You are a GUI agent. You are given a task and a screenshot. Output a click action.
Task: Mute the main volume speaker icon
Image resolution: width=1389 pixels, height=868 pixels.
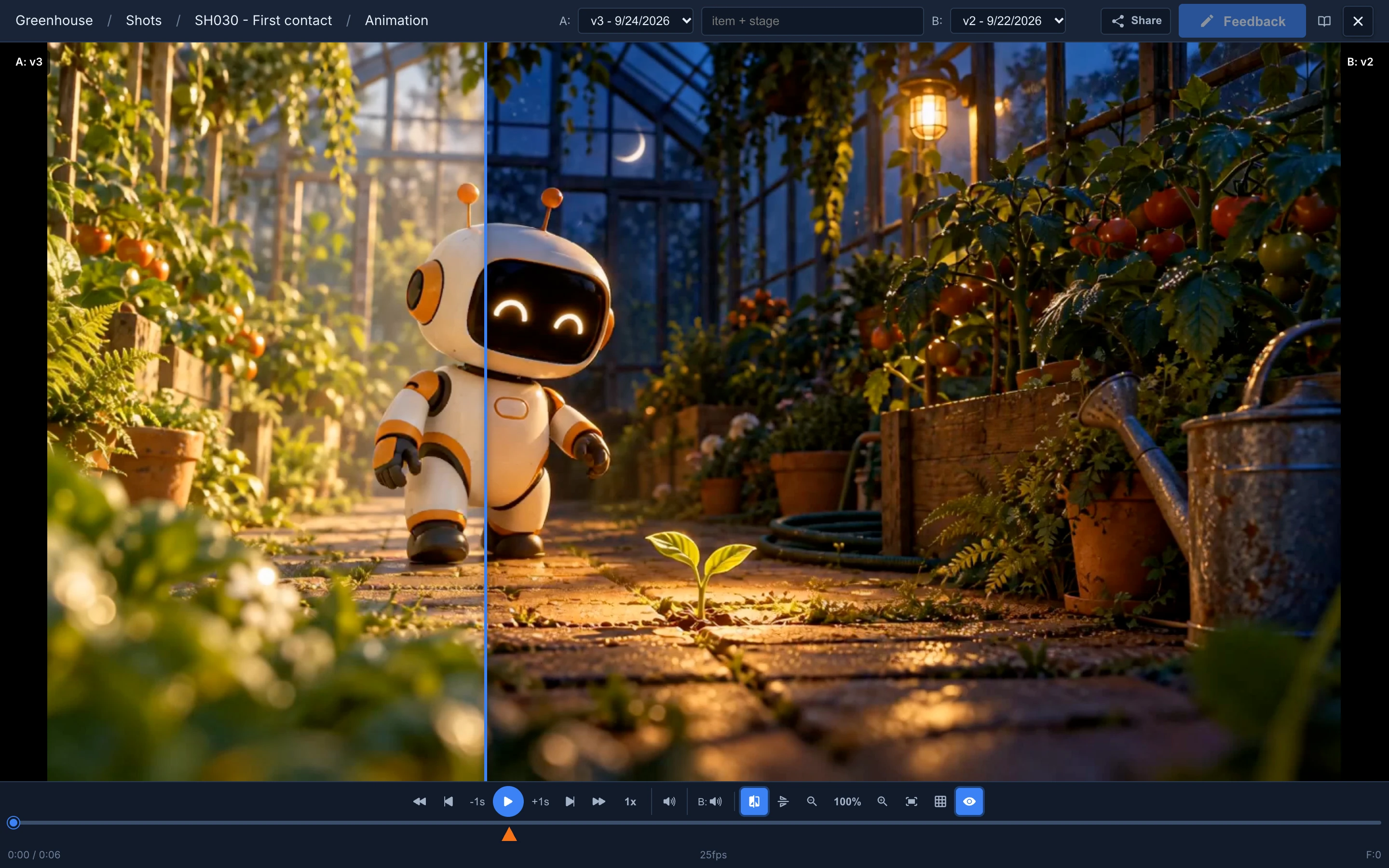point(669,801)
